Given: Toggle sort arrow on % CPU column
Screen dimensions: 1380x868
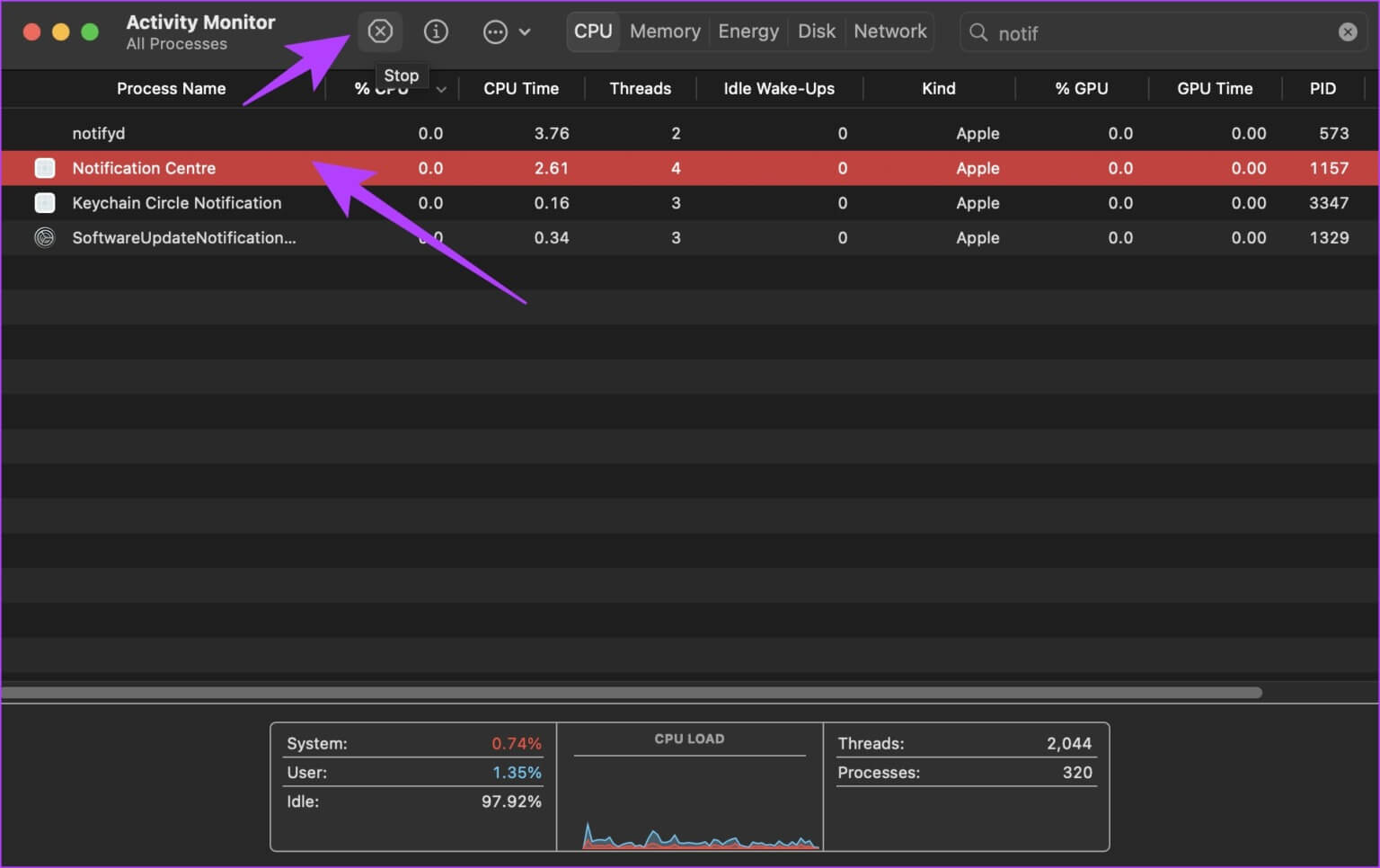Looking at the screenshot, I should click(441, 89).
